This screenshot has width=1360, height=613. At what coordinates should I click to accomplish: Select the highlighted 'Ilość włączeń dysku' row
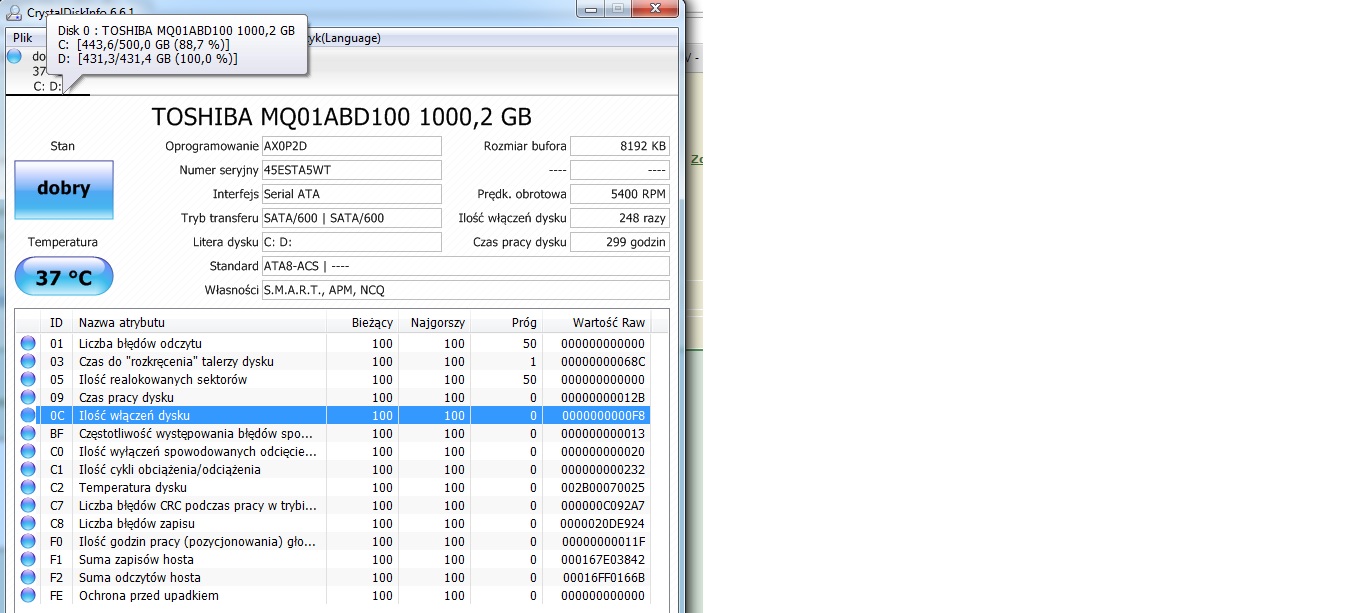(333, 415)
